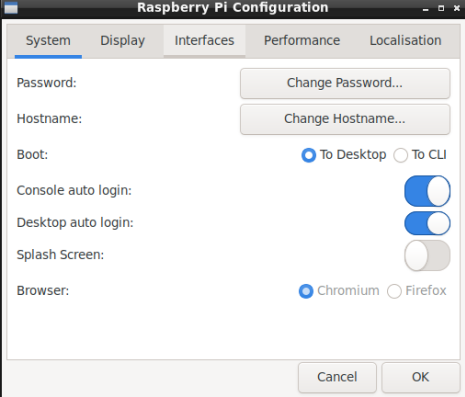
Task: Open the window menu icon in title bar
Action: coord(11,8)
